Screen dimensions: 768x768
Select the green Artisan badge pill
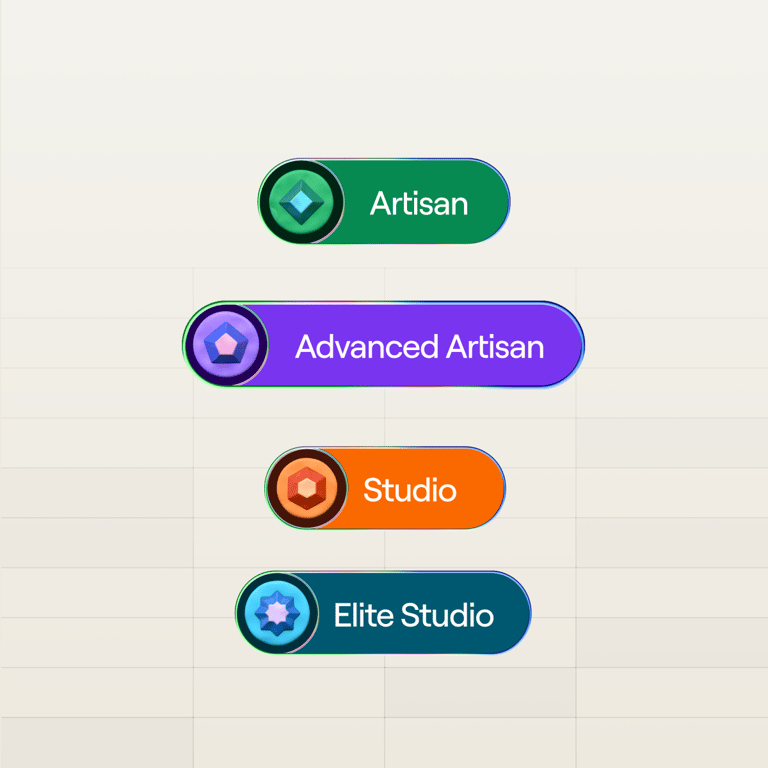click(x=384, y=201)
